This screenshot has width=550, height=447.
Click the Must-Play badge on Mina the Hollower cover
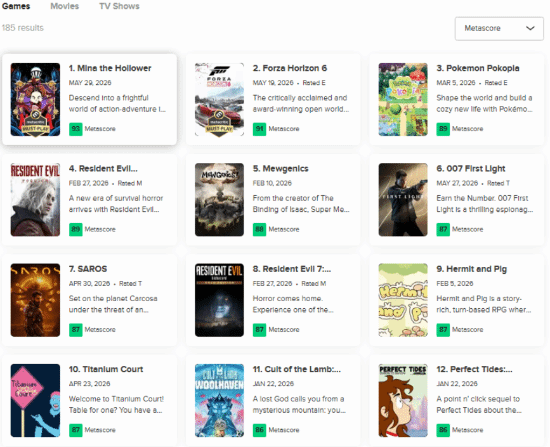(x=35, y=124)
